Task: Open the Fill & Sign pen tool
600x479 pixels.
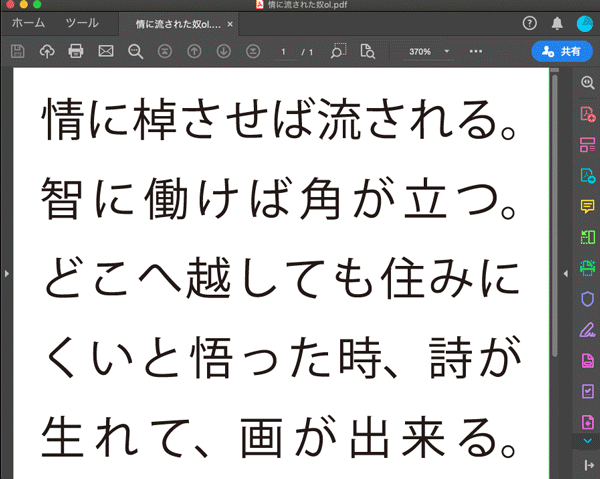Action: point(587,329)
